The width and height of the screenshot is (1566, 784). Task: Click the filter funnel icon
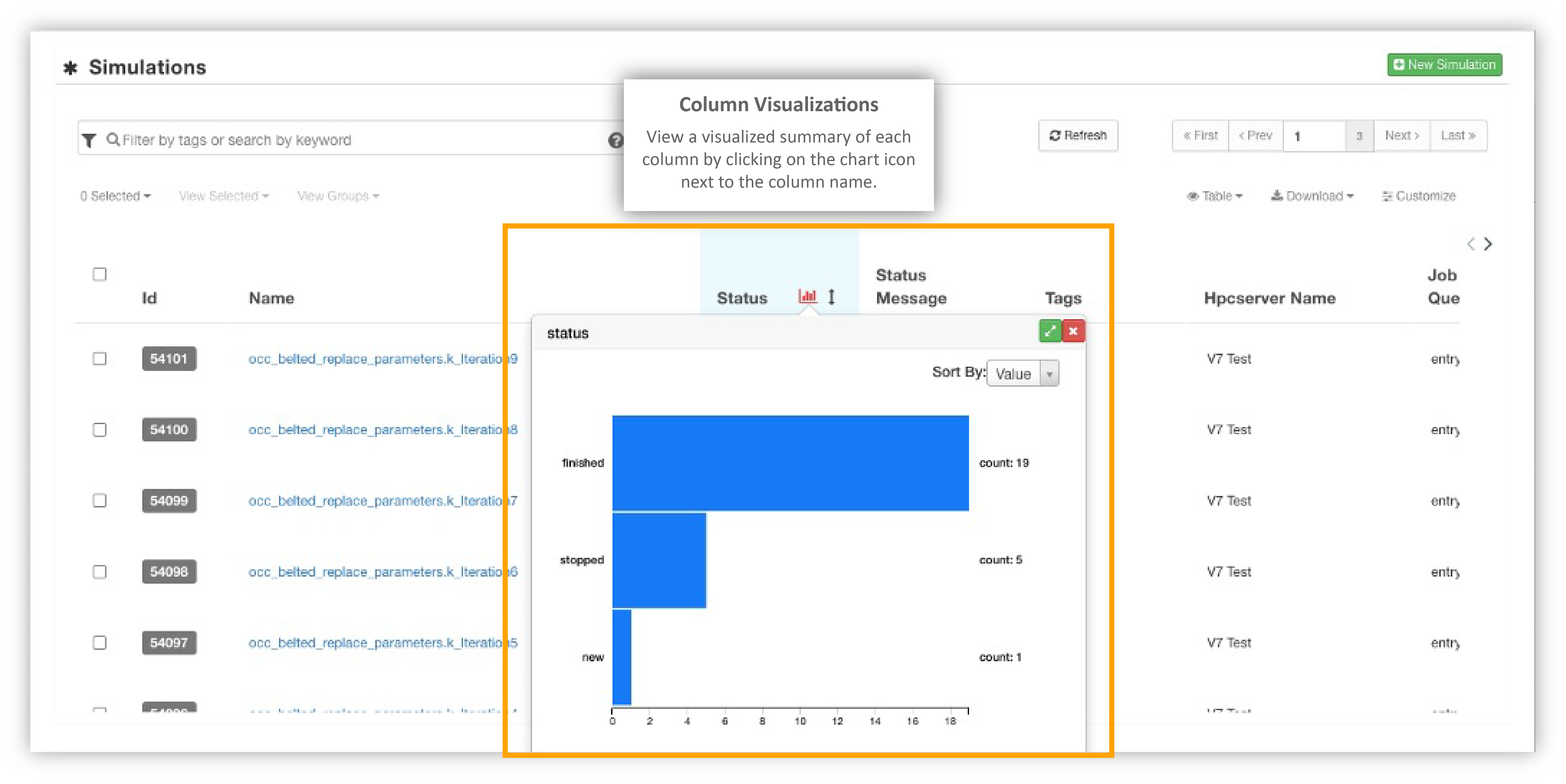89,140
